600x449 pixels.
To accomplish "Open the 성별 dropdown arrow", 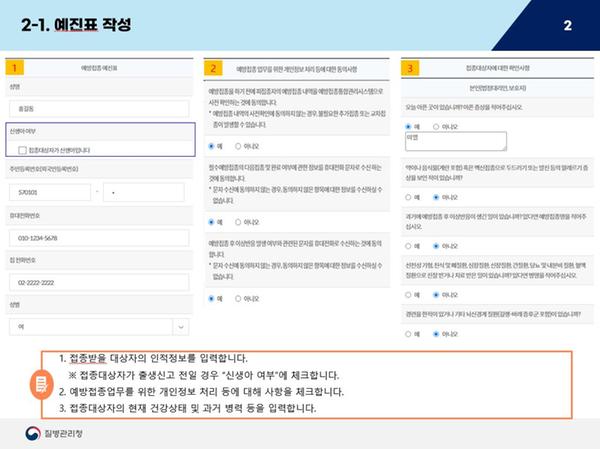I will click(x=179, y=326).
